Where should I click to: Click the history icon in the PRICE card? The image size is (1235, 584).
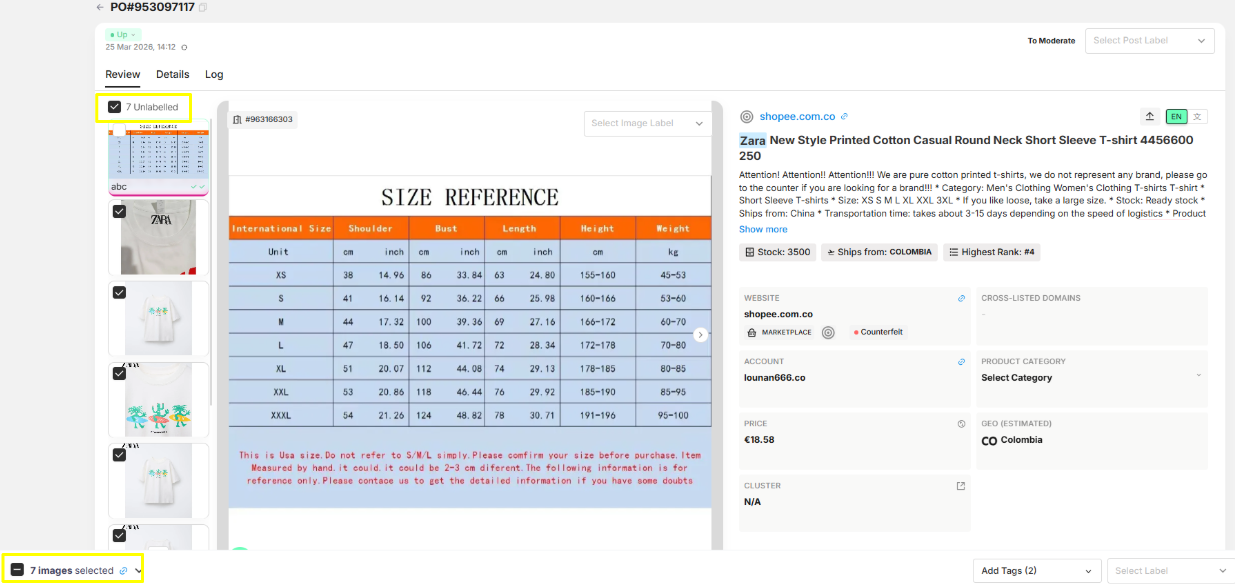coord(961,424)
